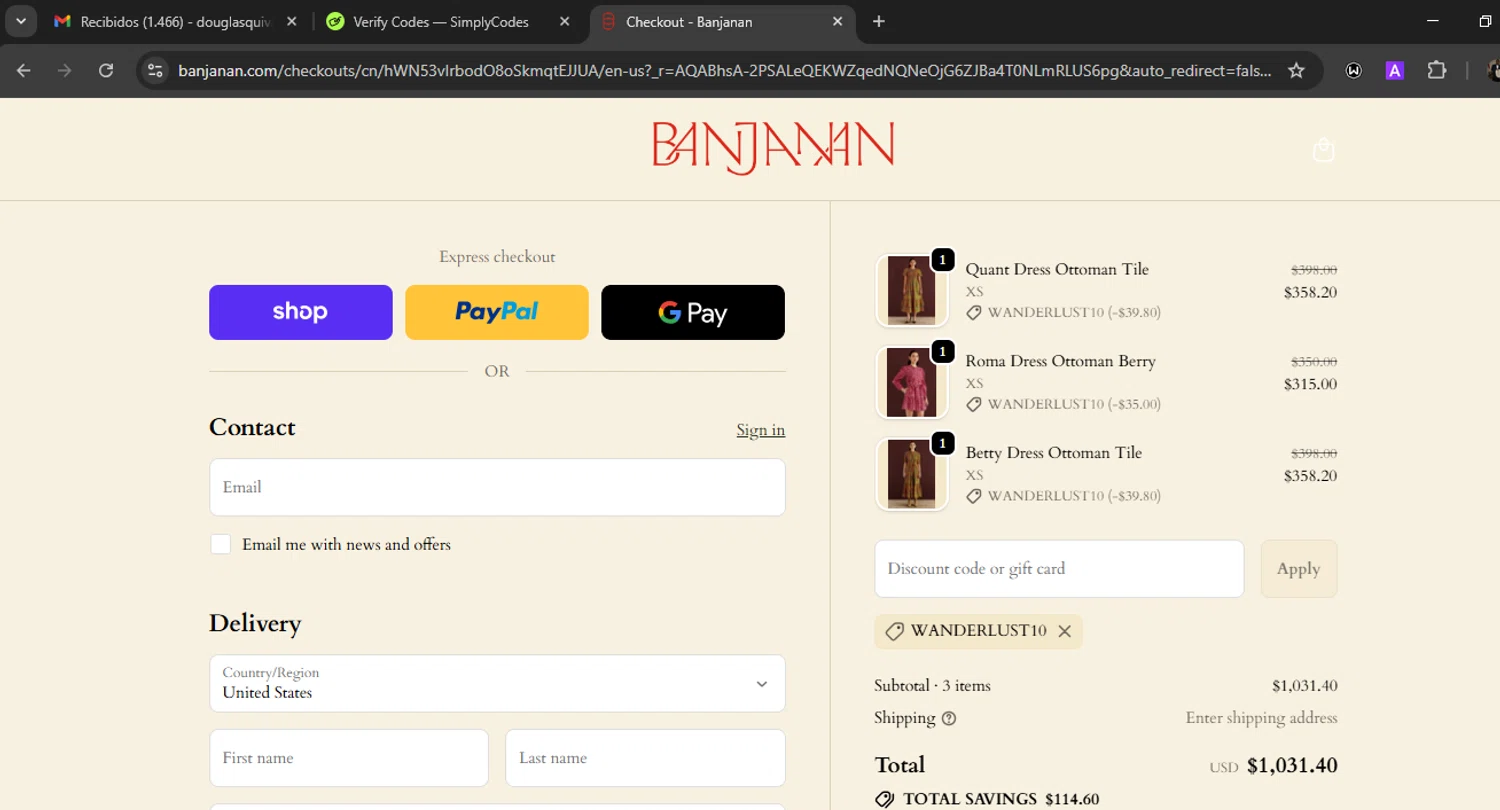Click Enter shipping address text
1500x810 pixels.
click(1261, 718)
